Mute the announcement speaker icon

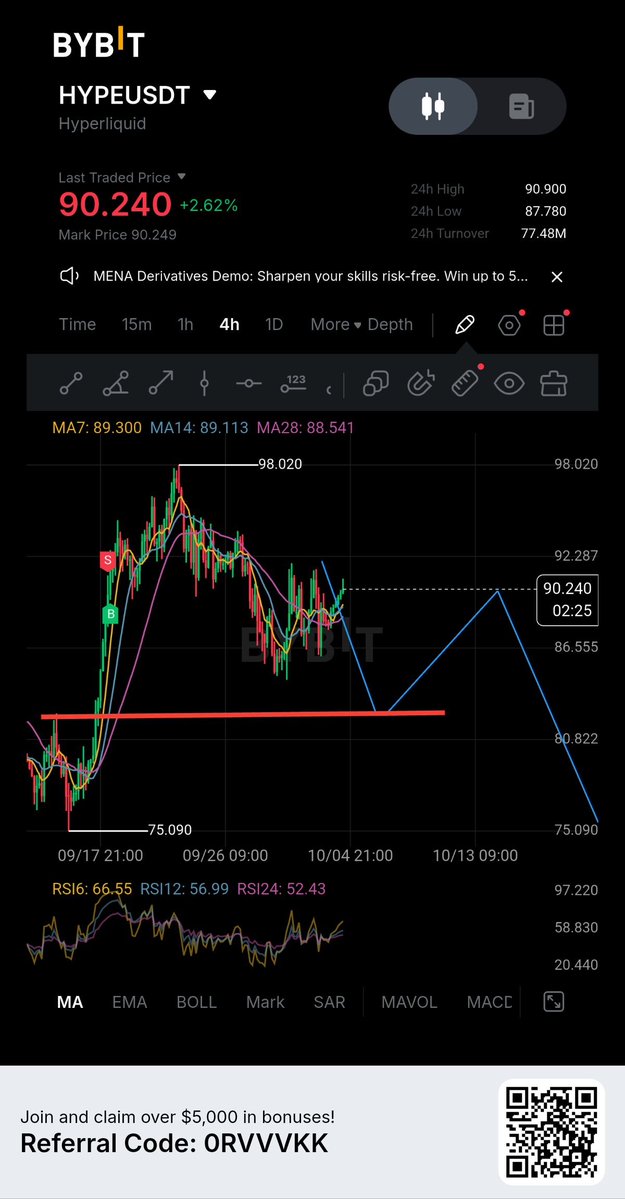[x=70, y=276]
